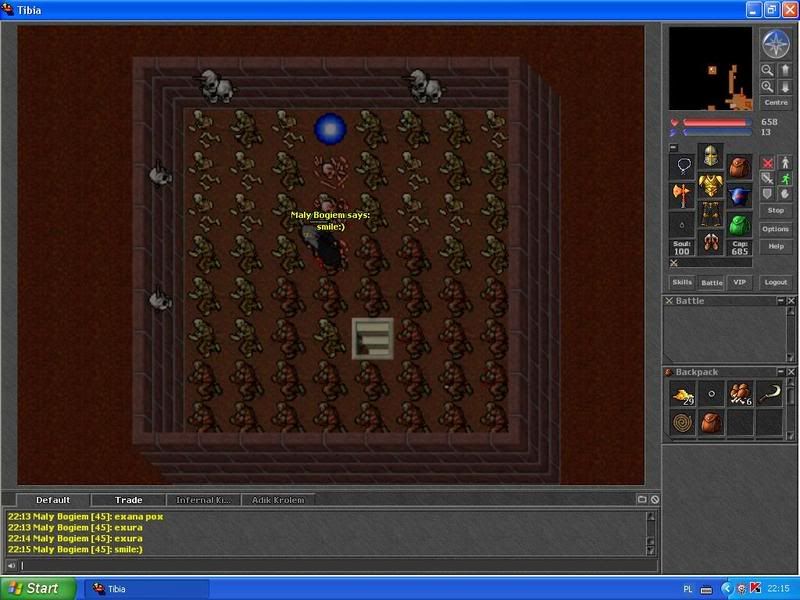
Task: Minimize the Battle panel
Action: click(x=781, y=301)
